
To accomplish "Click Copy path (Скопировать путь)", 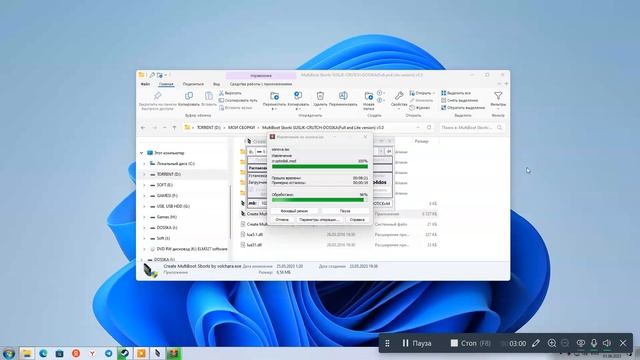I will coord(238,100).
